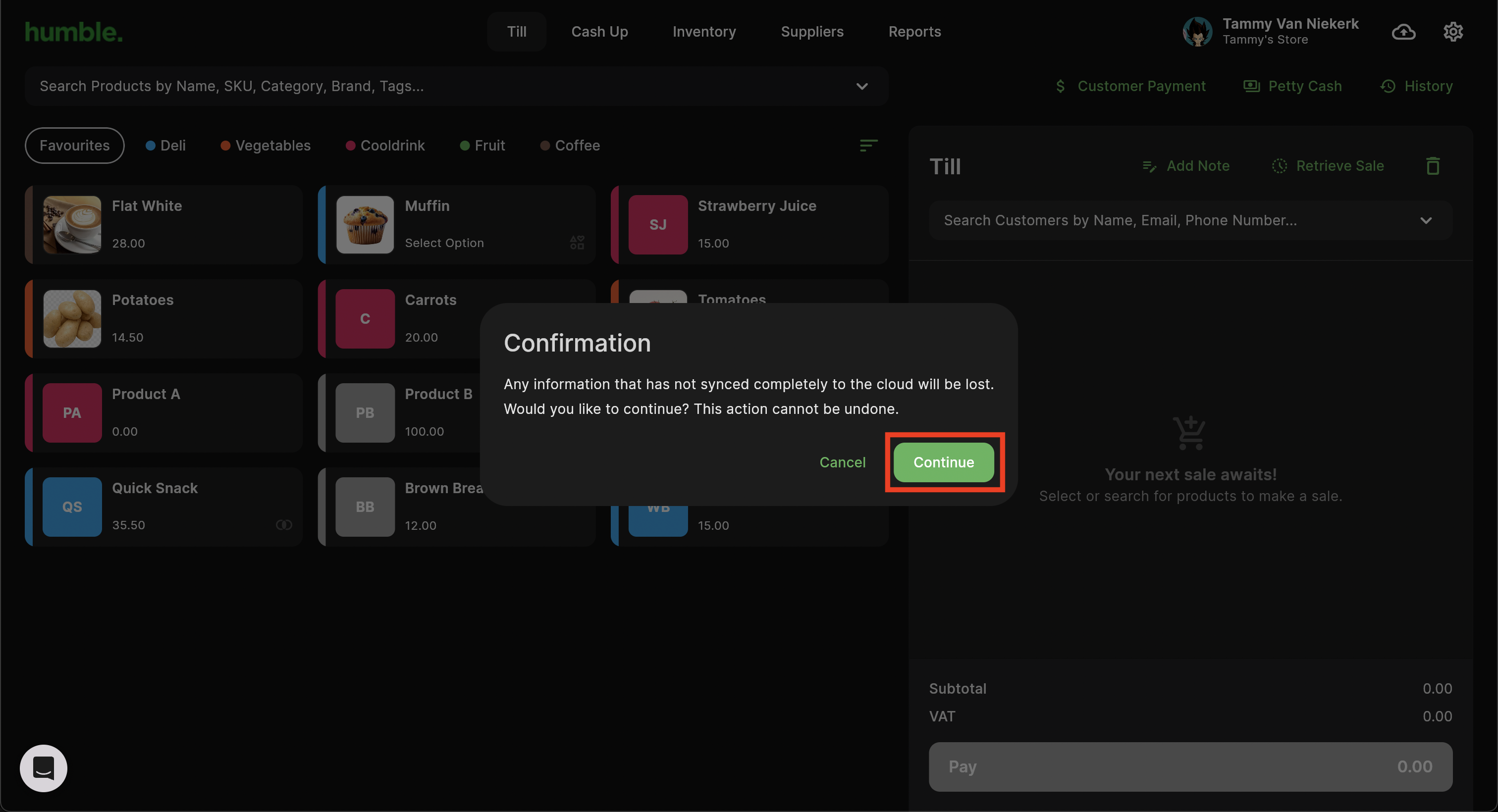Open the category sort/filter lines icon
Screen dimensions: 1498x812
click(x=868, y=145)
